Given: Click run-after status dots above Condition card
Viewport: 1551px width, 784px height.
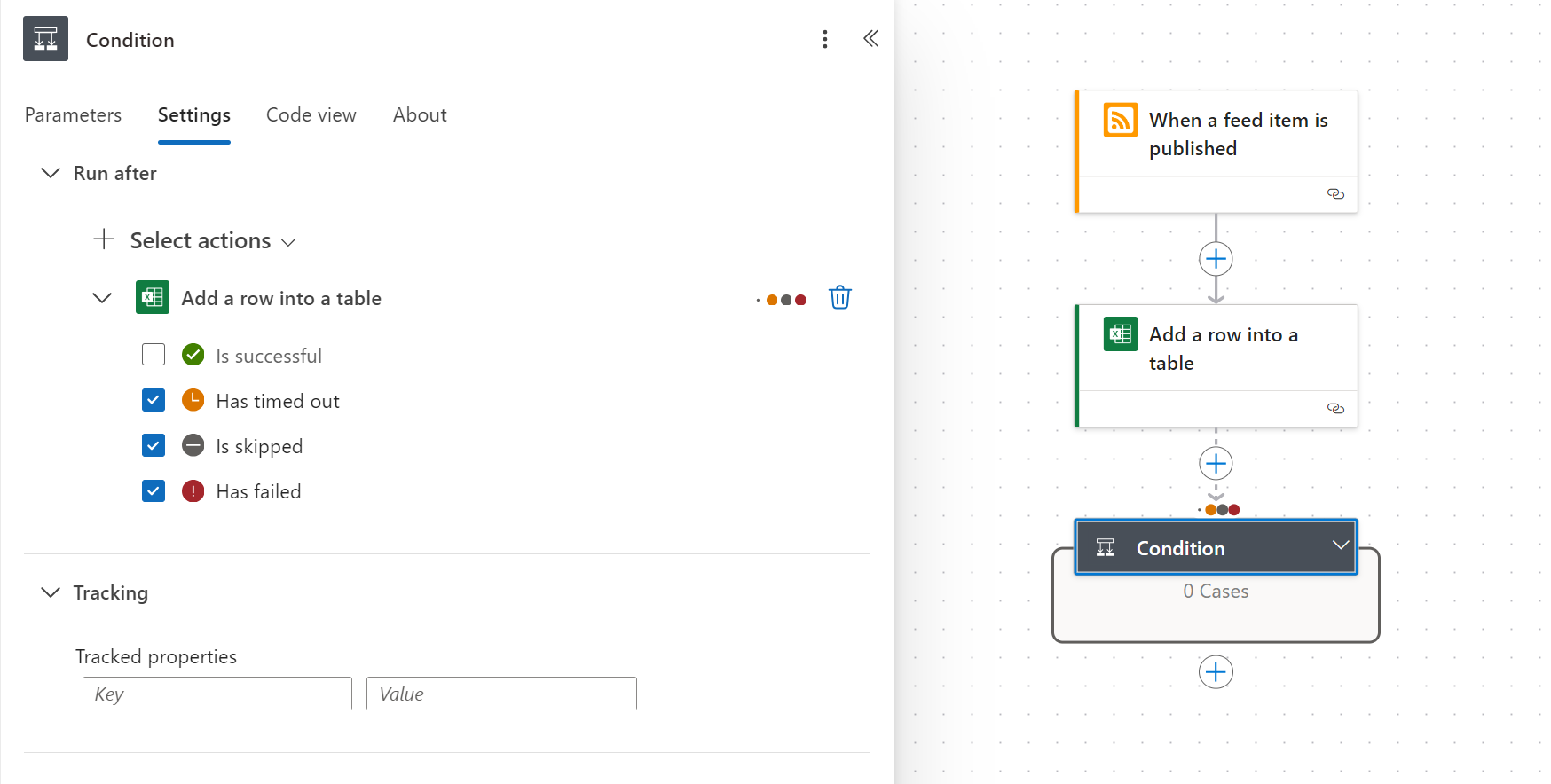Looking at the screenshot, I should (1219, 509).
